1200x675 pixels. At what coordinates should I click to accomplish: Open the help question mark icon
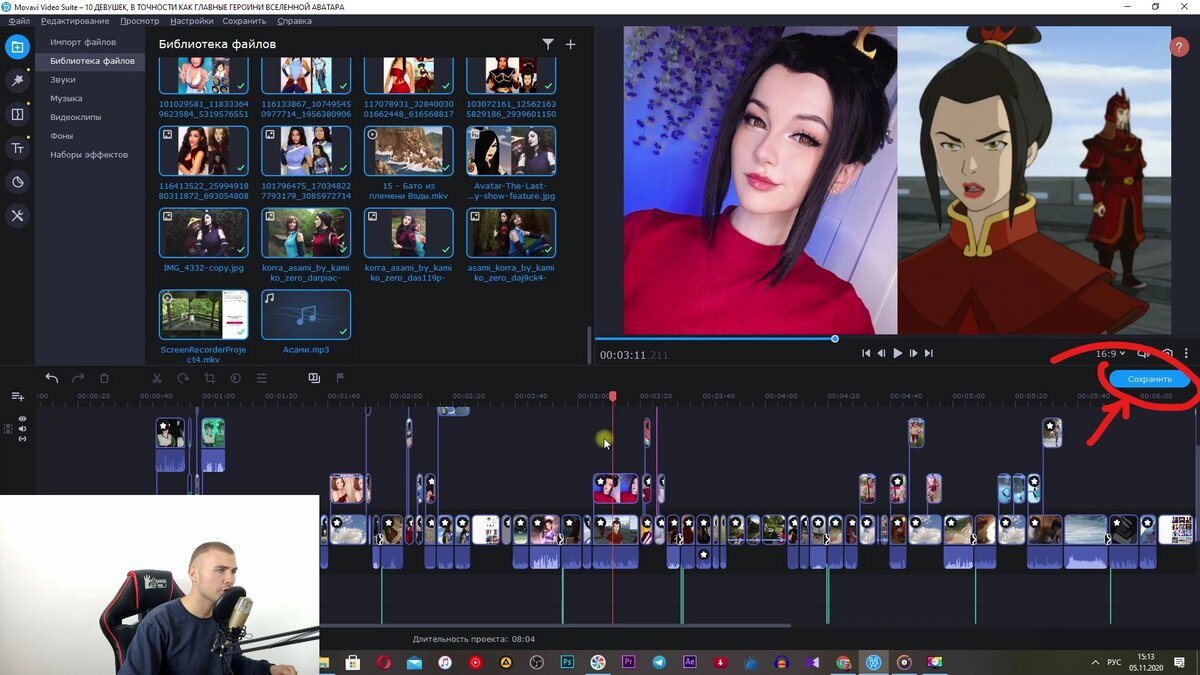coord(1179,46)
